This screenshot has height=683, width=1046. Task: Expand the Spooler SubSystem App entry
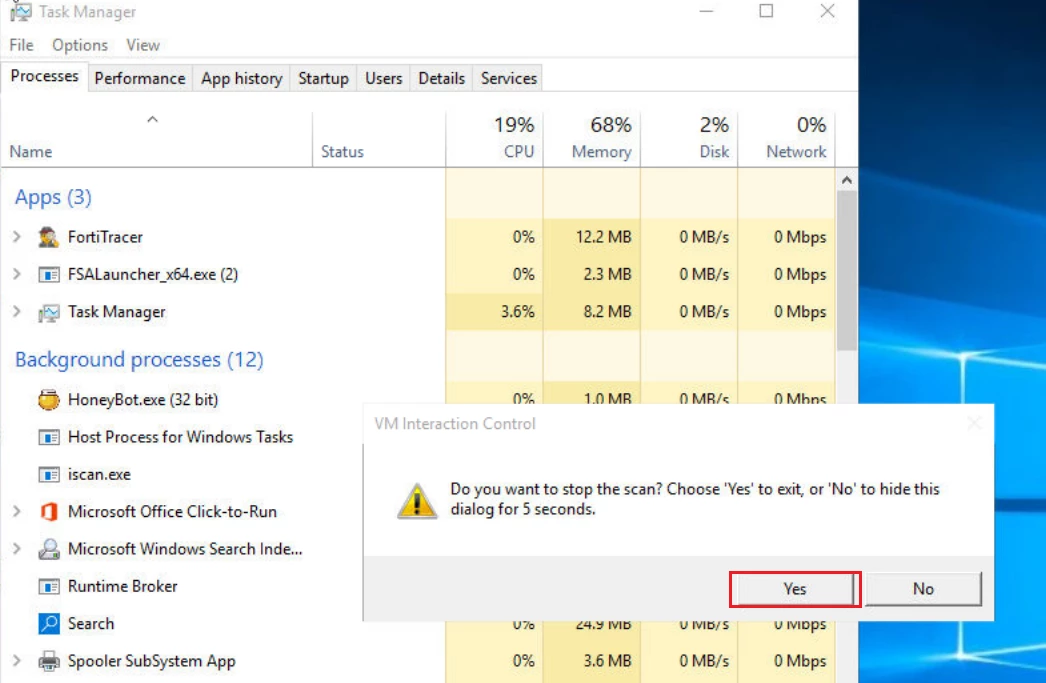point(17,661)
